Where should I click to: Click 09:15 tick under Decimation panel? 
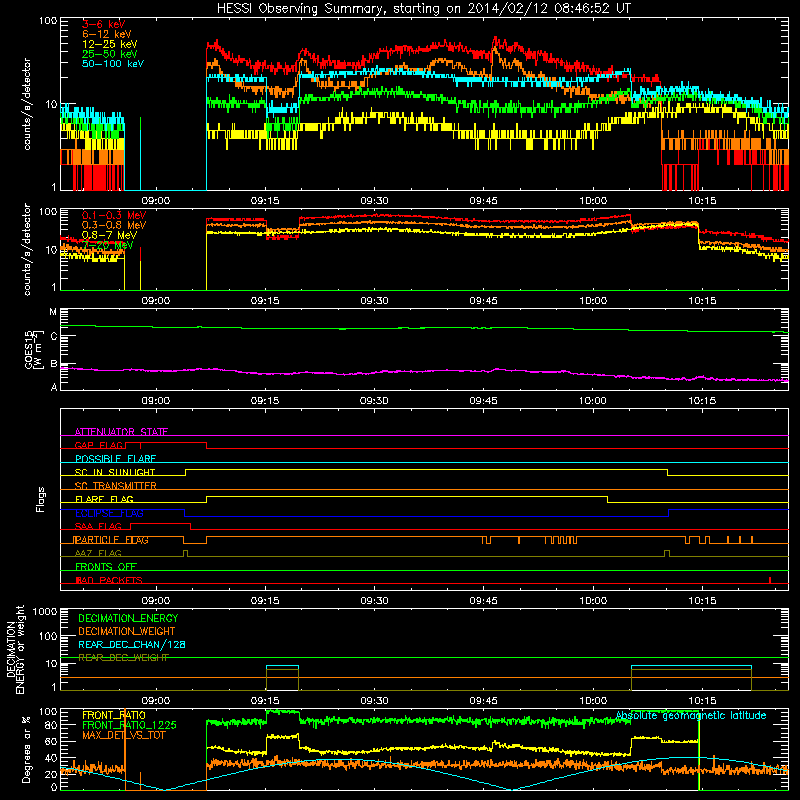coord(265,701)
